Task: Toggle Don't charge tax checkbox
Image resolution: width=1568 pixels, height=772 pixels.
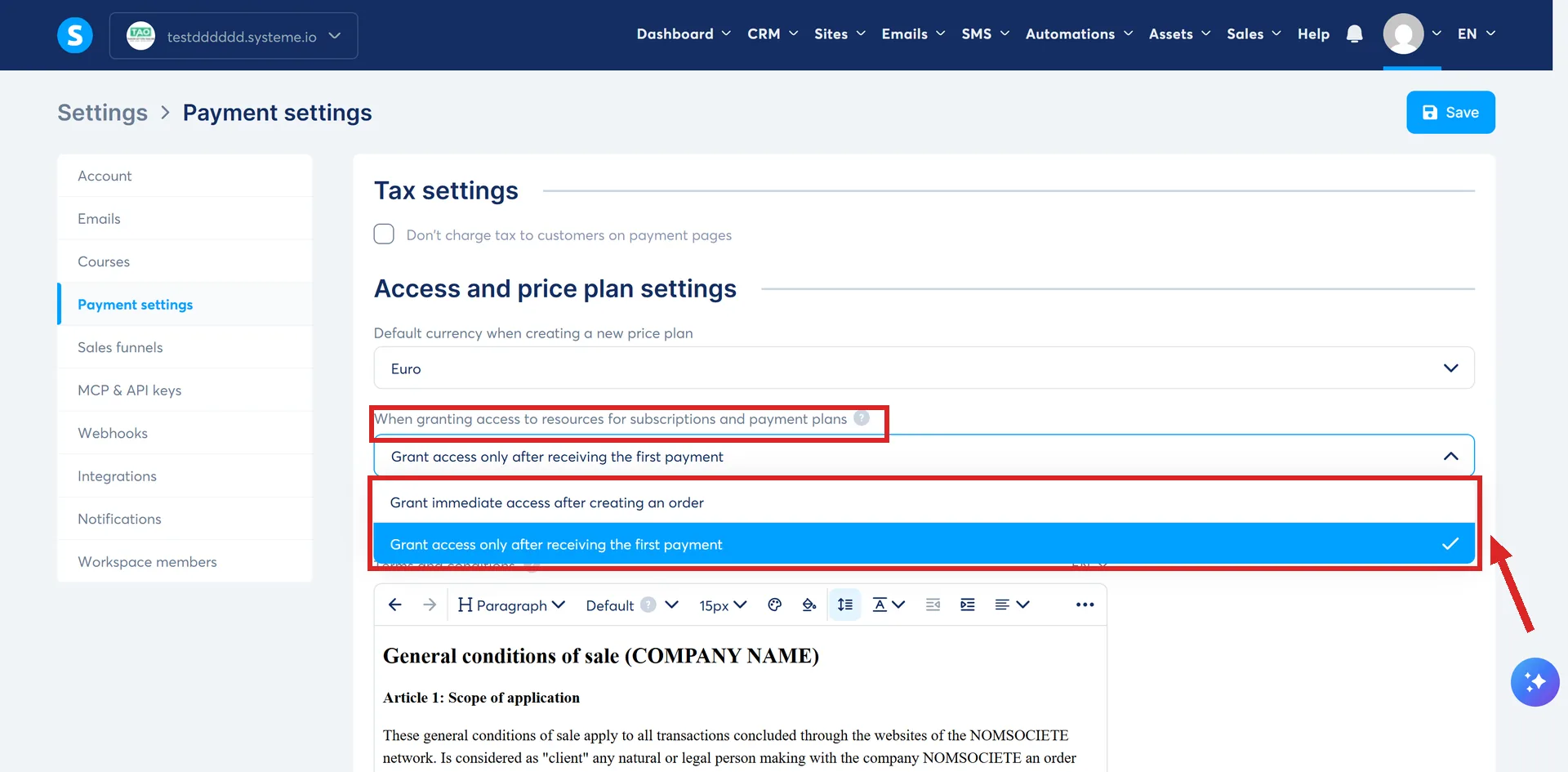Action: (x=384, y=234)
